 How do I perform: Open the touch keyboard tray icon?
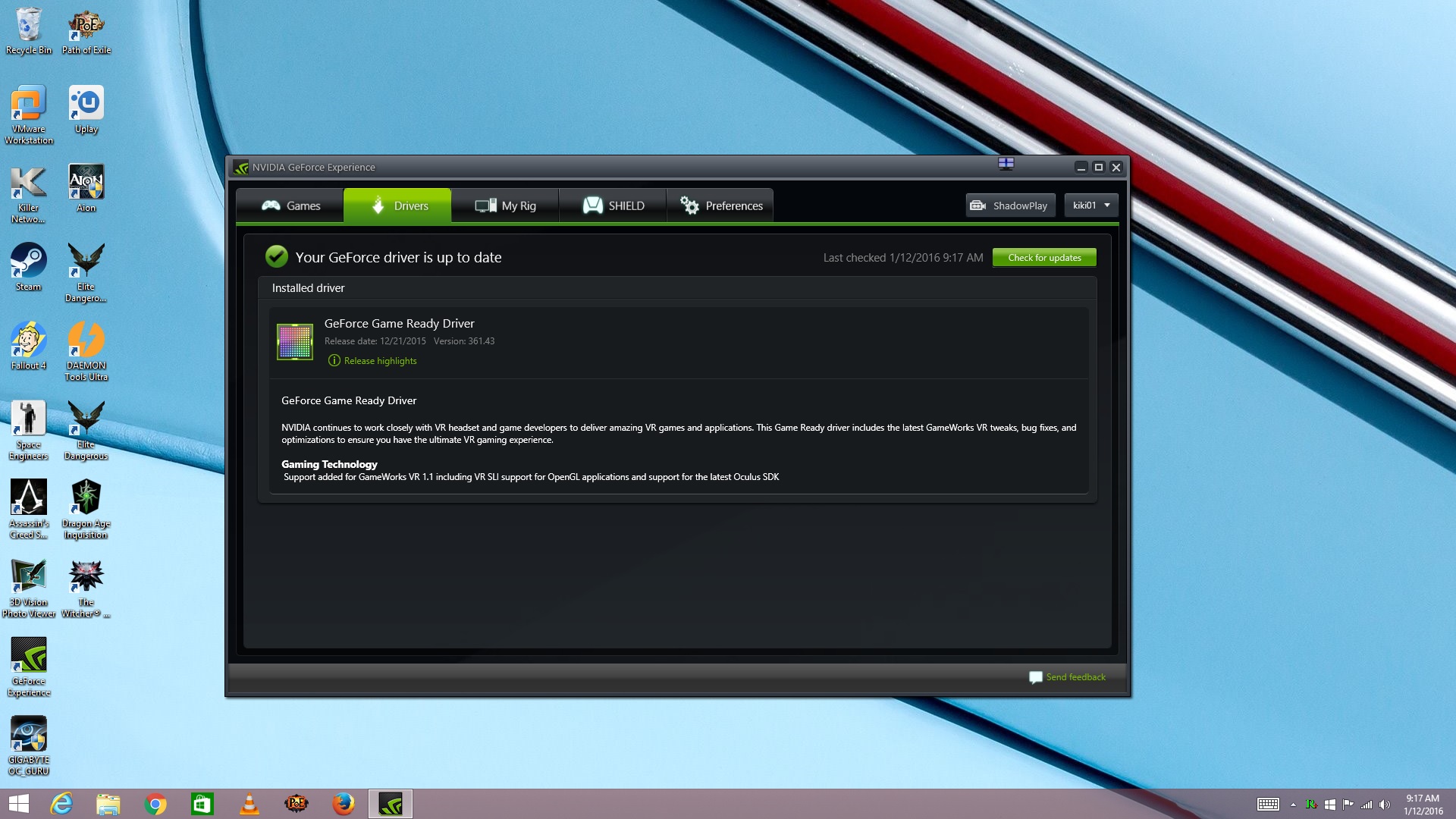pos(1268,805)
